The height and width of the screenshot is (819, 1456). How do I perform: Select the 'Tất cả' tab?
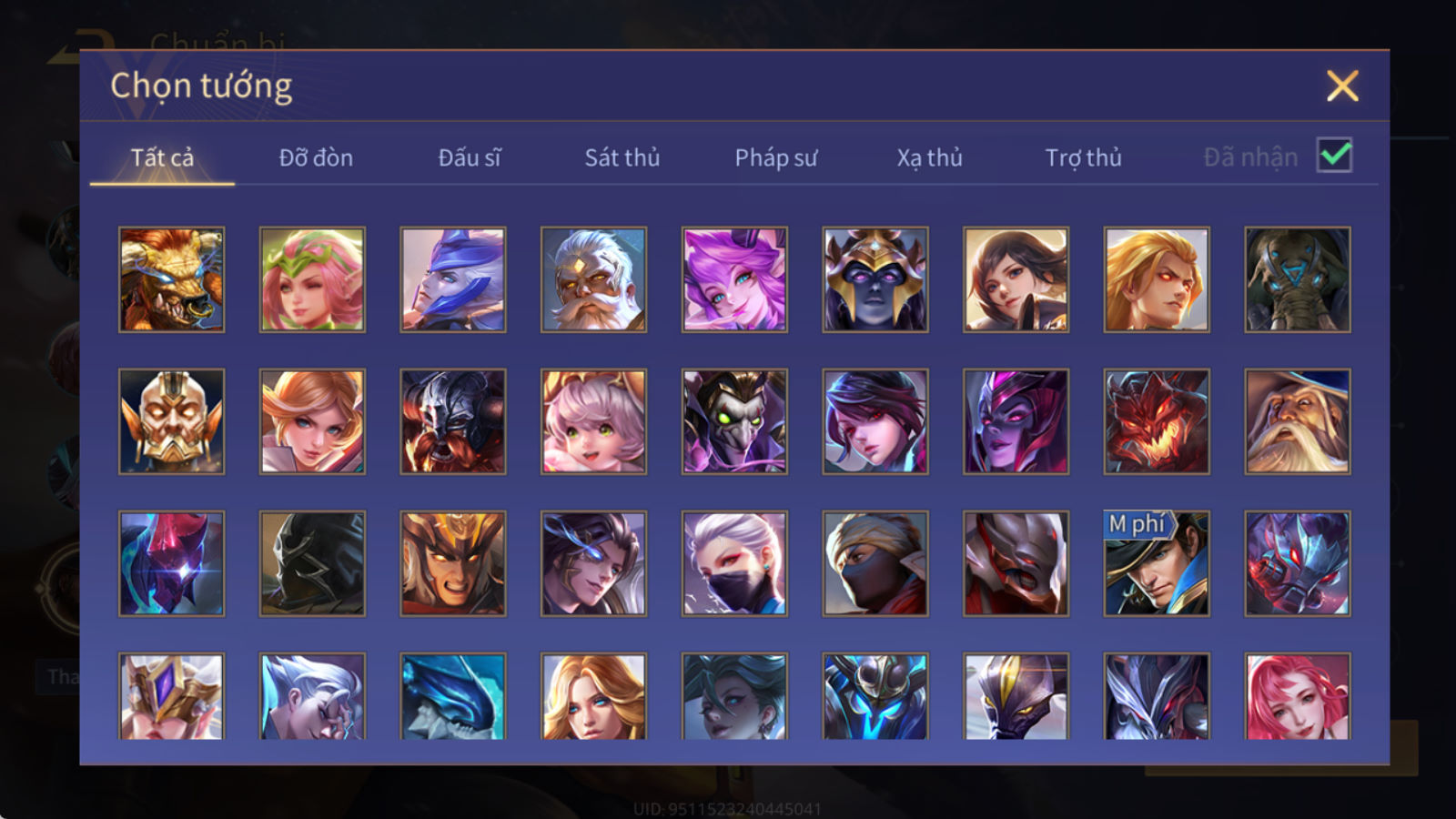(x=162, y=157)
